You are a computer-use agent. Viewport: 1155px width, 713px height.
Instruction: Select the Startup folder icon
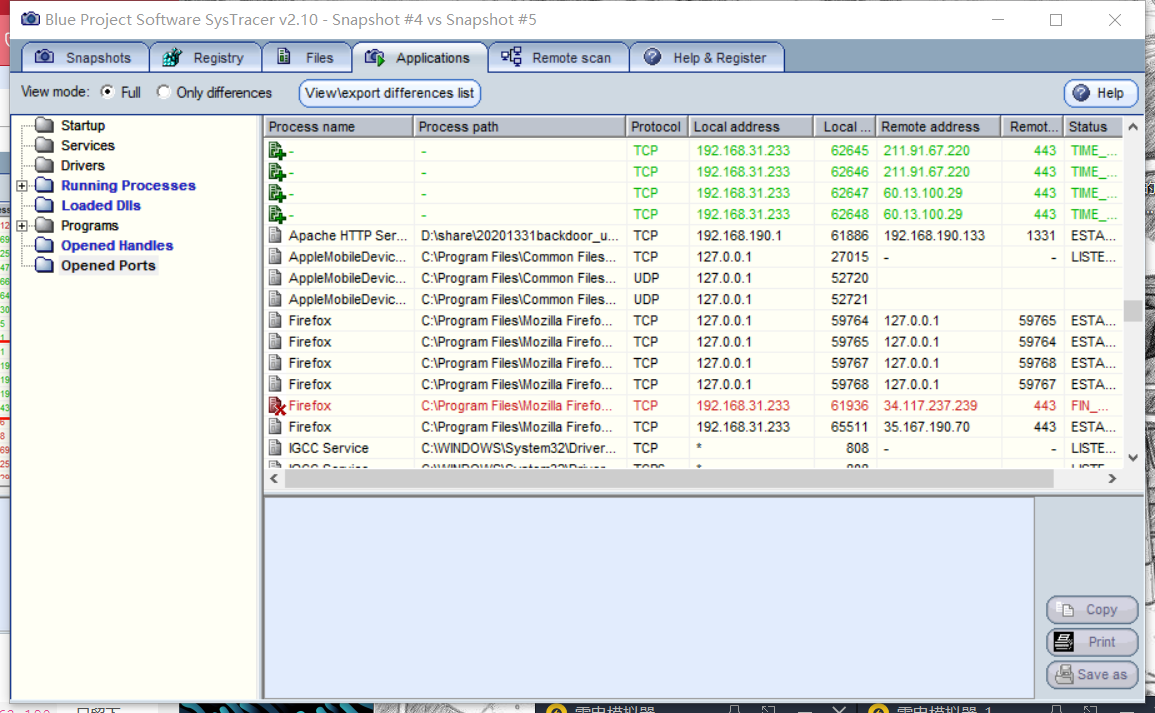pos(44,124)
